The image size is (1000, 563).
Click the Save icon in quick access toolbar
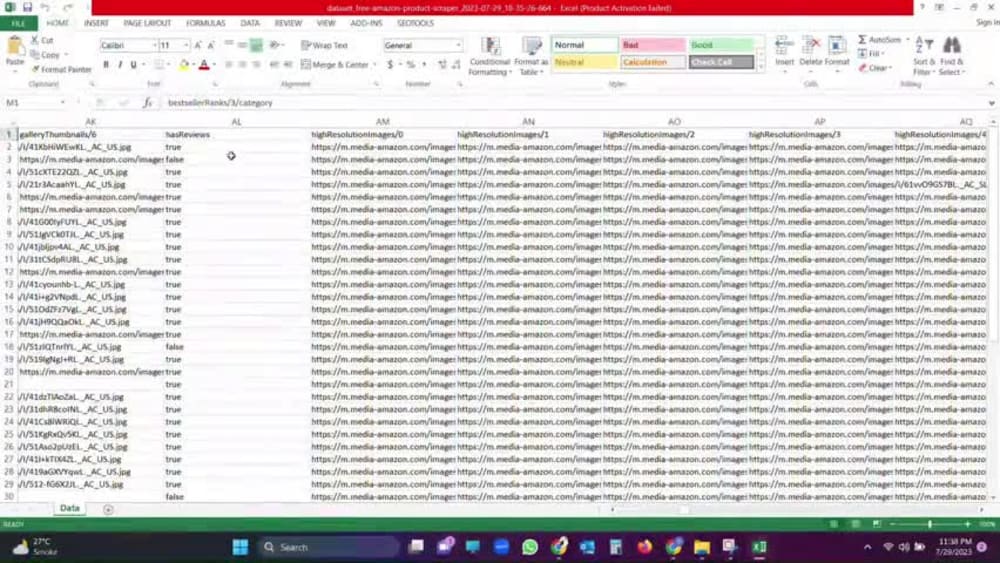[27, 8]
